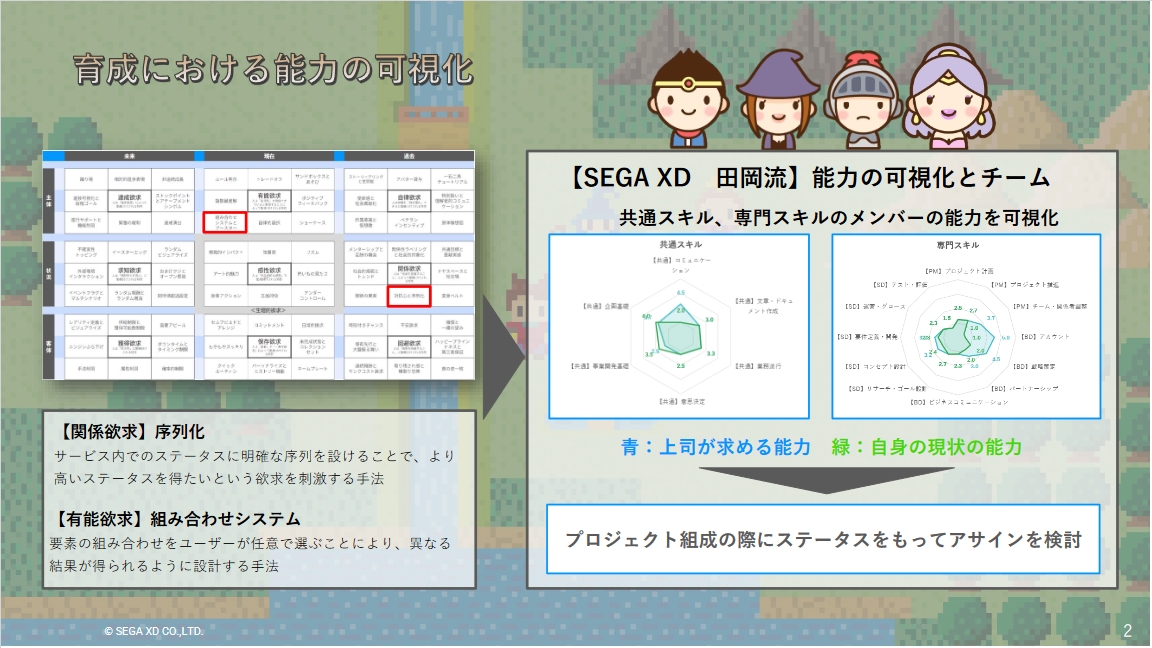Select the blue legend 青：上司が求める能力

pyautogui.click(x=716, y=447)
